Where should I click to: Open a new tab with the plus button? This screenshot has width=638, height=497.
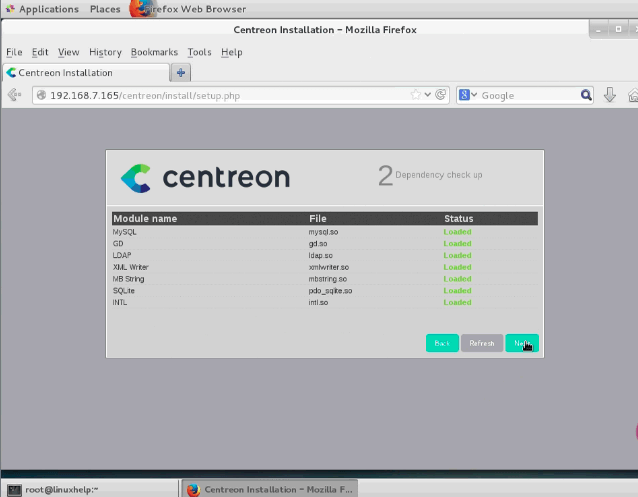[181, 73]
